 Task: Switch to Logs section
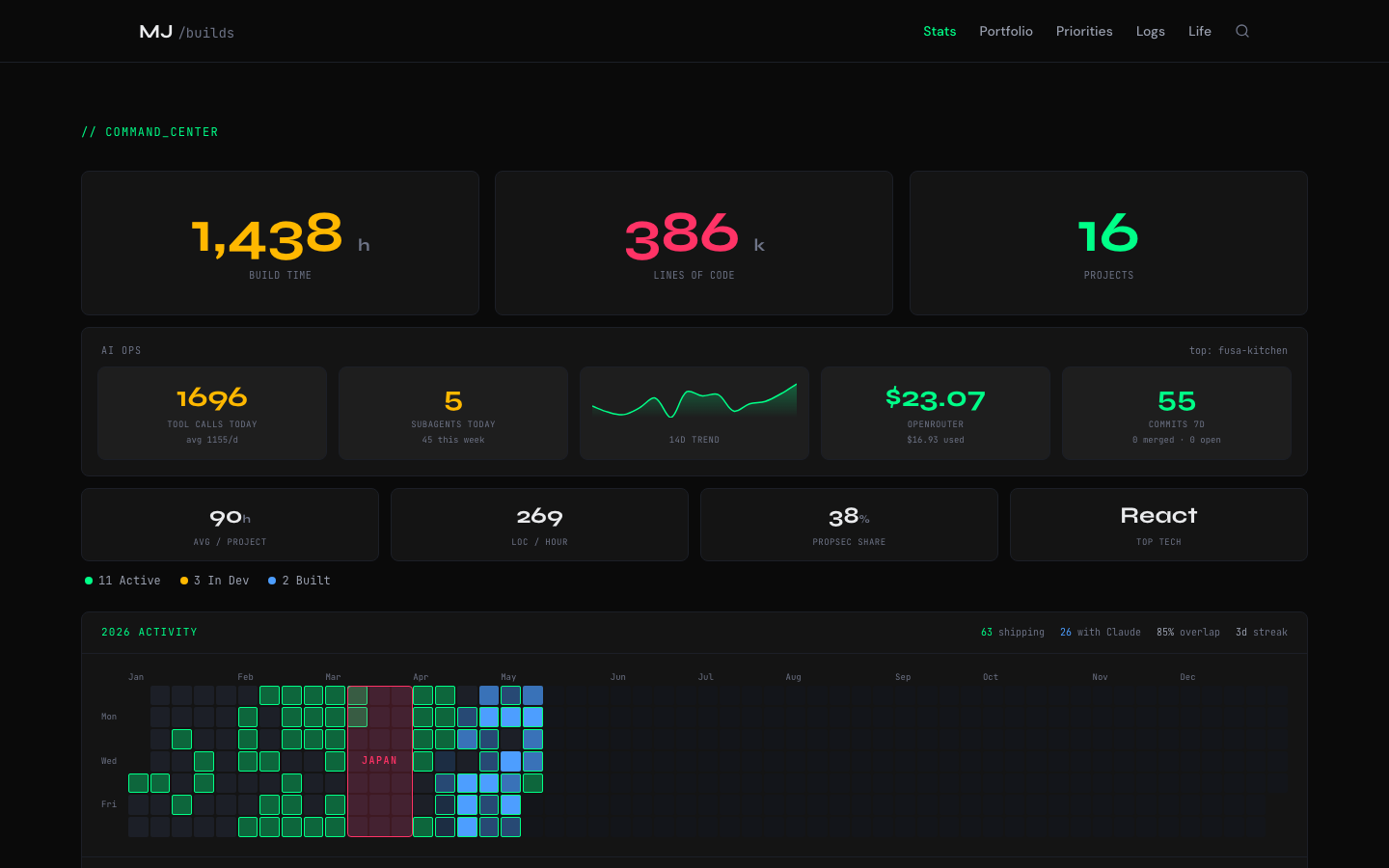pyautogui.click(x=1151, y=31)
